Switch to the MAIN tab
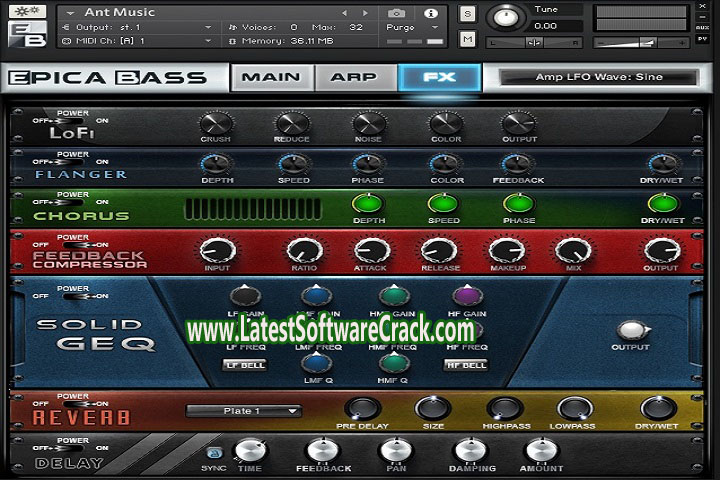This screenshot has width=720, height=480. pyautogui.click(x=271, y=77)
